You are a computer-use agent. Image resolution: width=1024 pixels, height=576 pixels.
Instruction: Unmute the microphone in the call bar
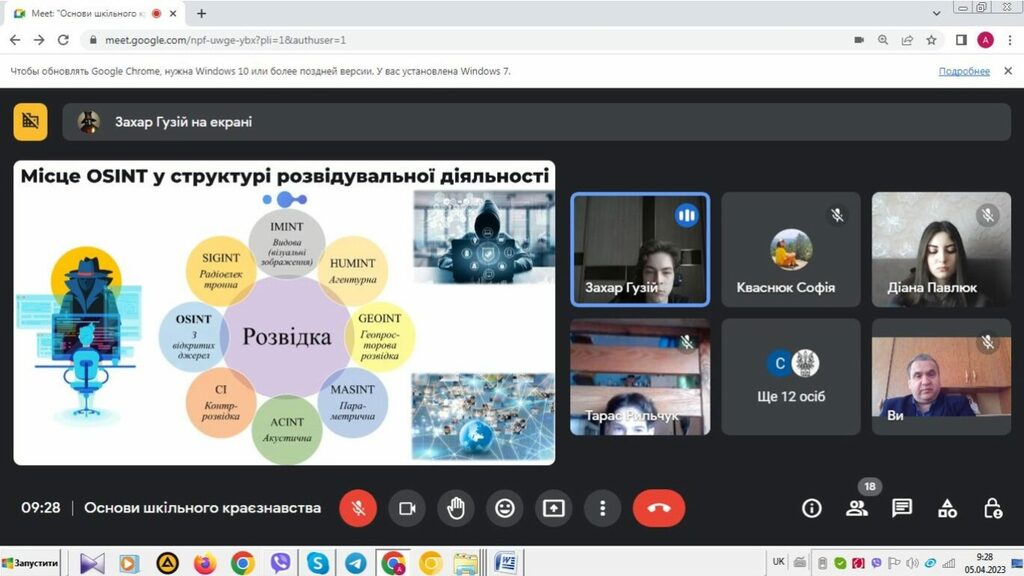click(x=358, y=508)
